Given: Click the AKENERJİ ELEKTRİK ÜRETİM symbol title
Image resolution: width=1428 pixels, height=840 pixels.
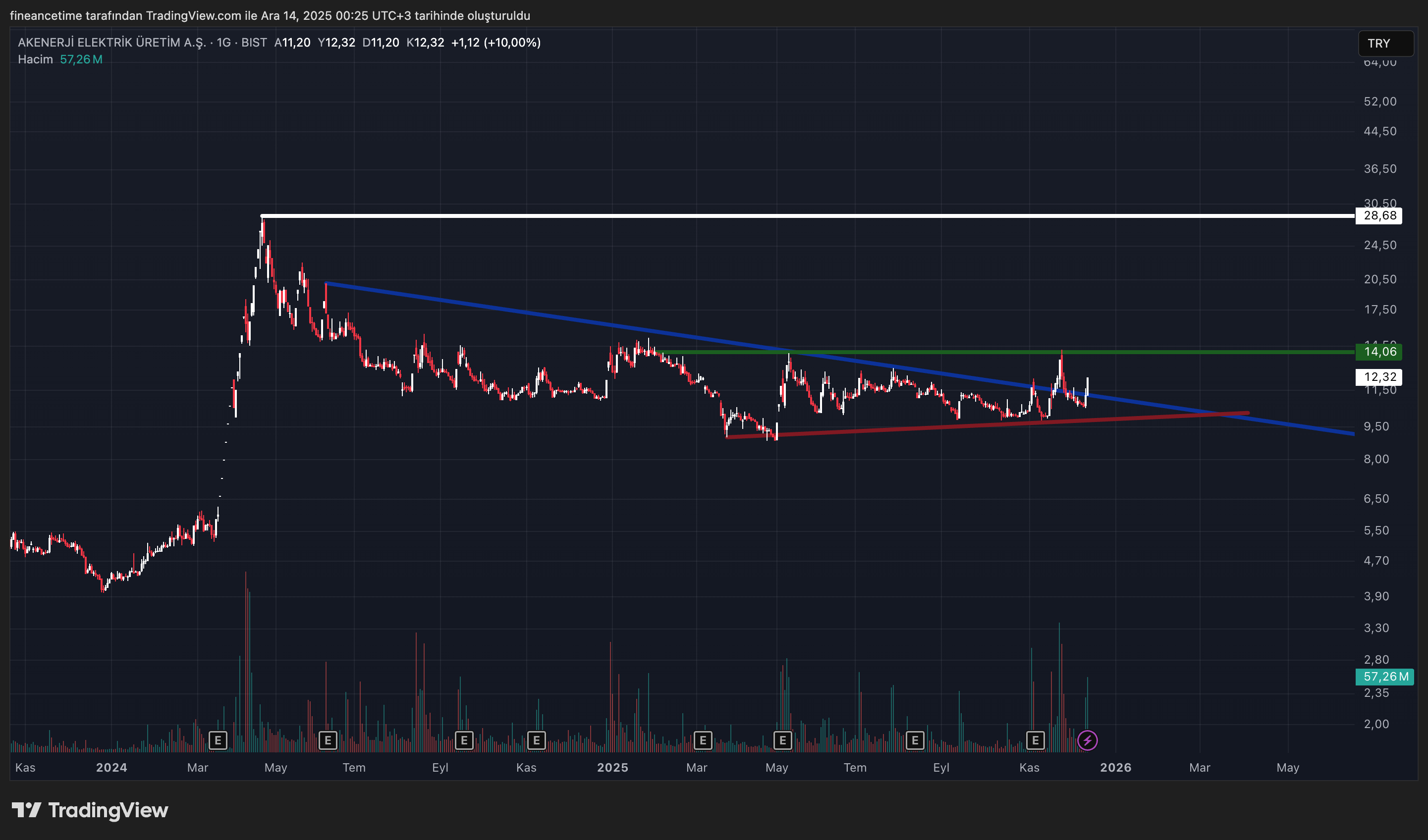Looking at the screenshot, I should tap(111, 43).
